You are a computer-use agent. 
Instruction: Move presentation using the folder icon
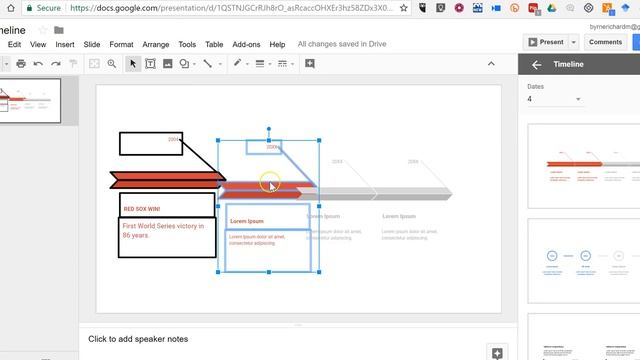pos(59,30)
